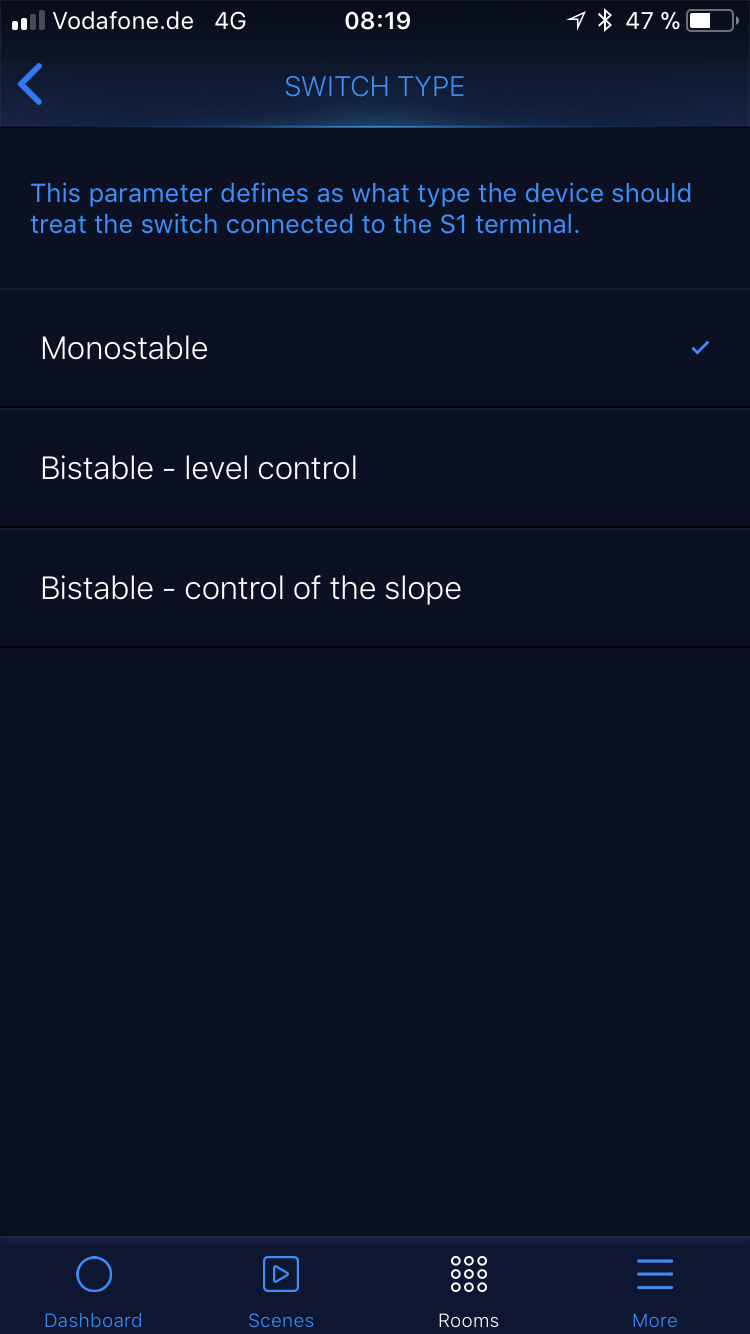Viewport: 750px width, 1334px height.
Task: Tap the blue checkmark next to Monostable
Action: coord(701,348)
